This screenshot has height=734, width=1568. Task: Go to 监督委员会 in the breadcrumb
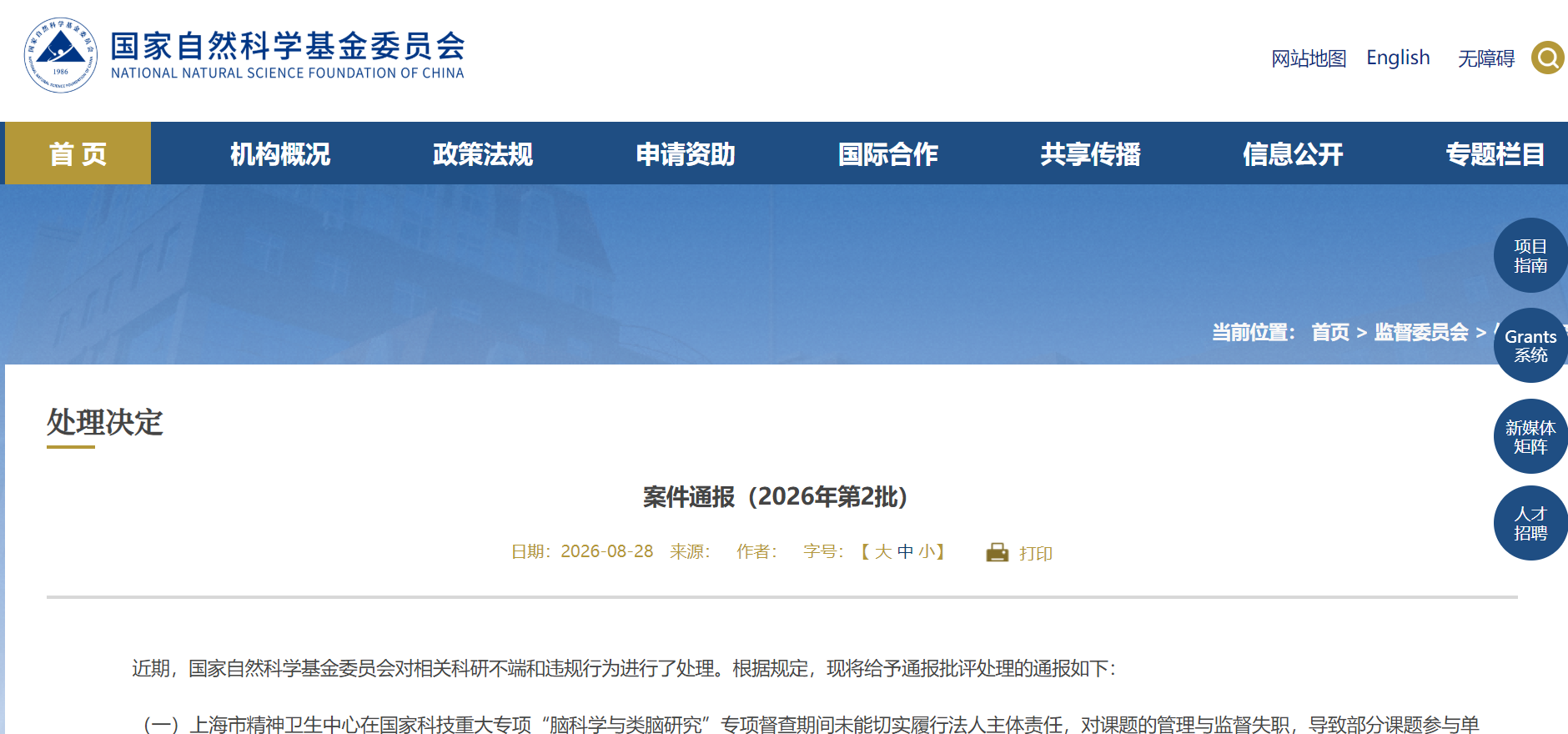[x=1421, y=332]
